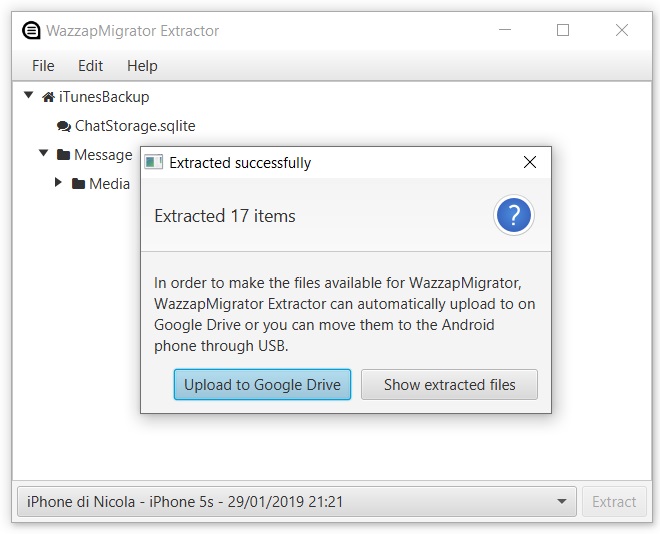Select the Message folder label
This screenshot has height=534, width=660.
103,155
